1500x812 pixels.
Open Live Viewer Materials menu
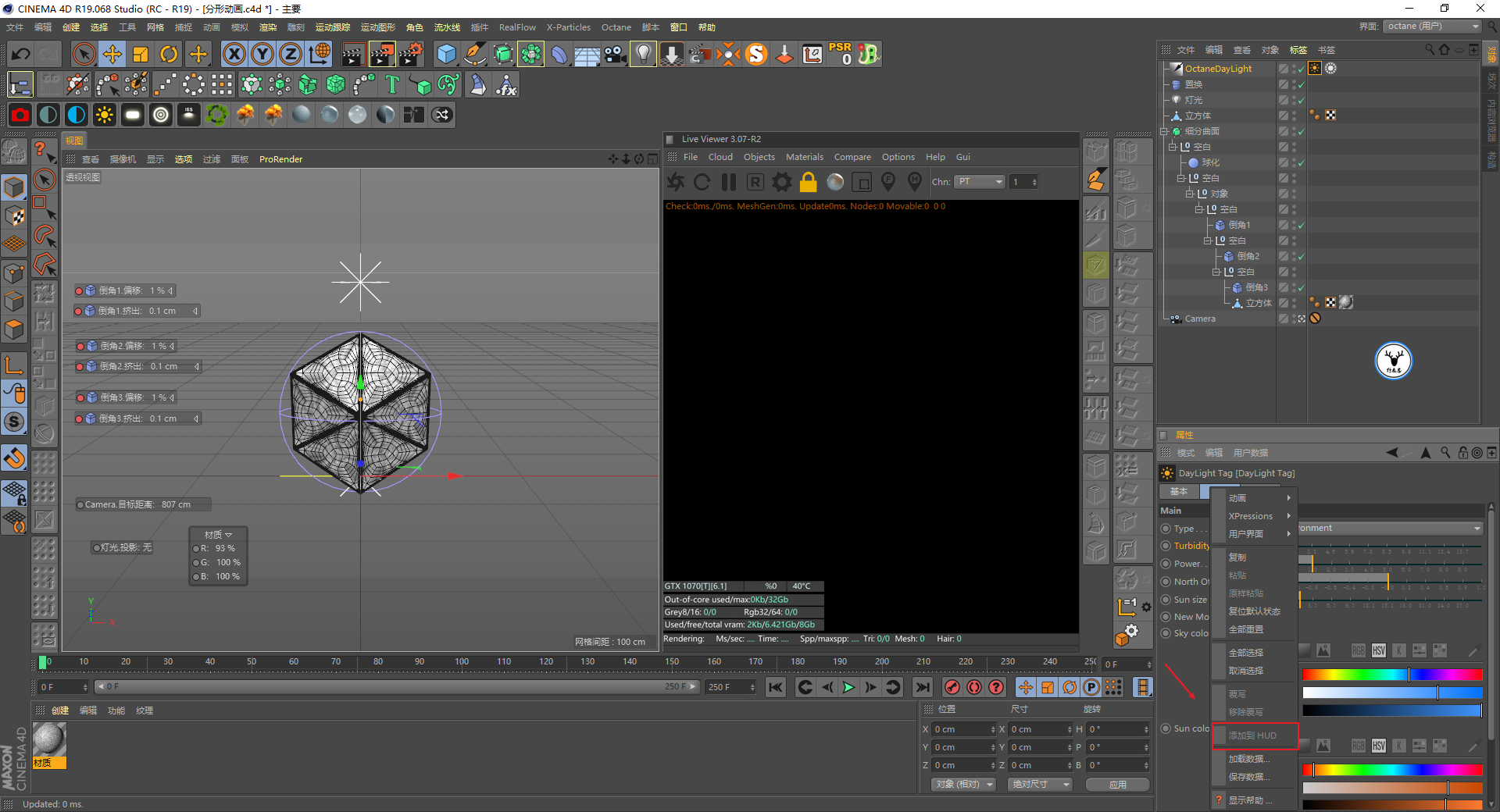pyautogui.click(x=804, y=157)
